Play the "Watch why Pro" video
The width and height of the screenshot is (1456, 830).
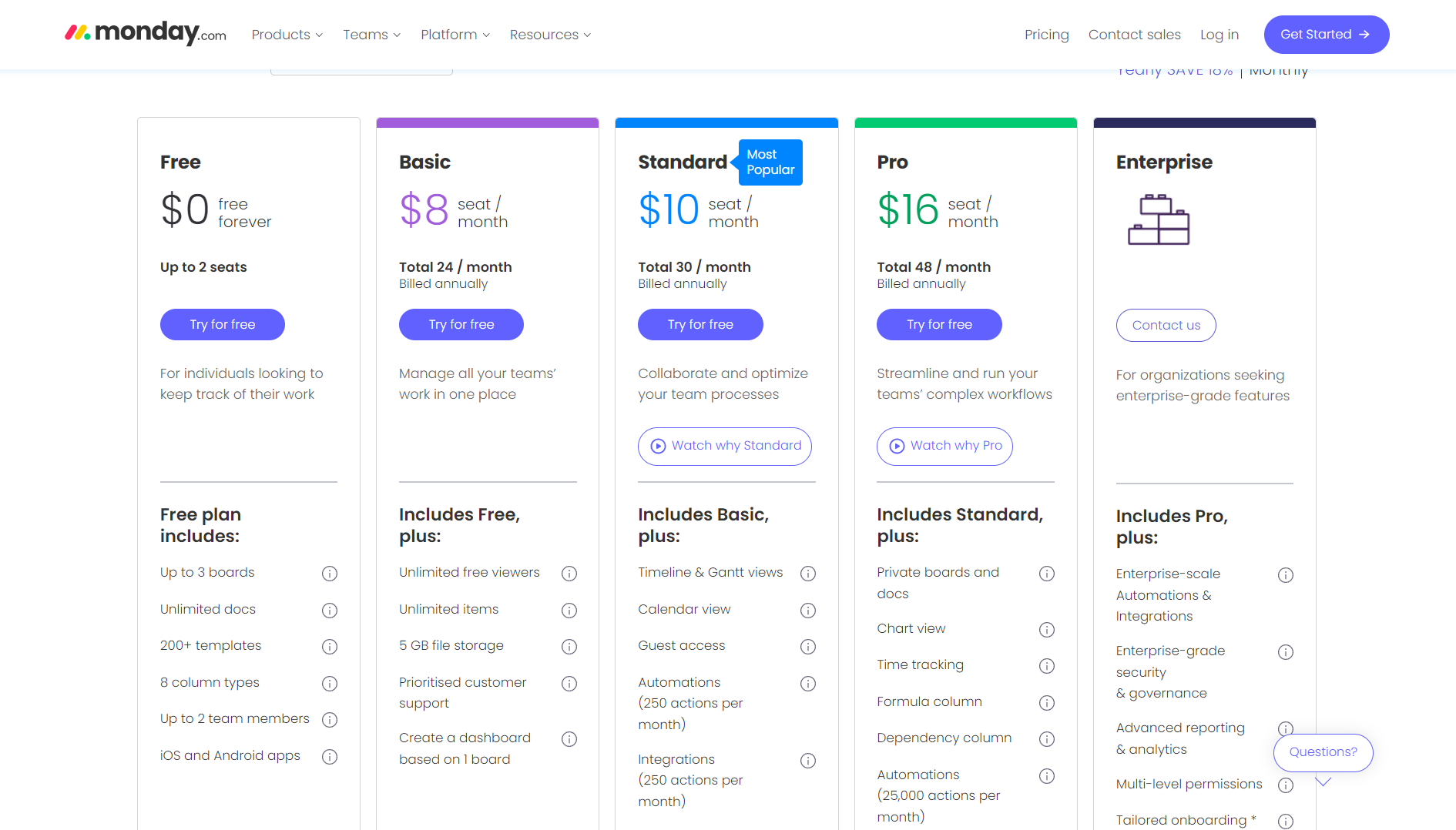944,446
